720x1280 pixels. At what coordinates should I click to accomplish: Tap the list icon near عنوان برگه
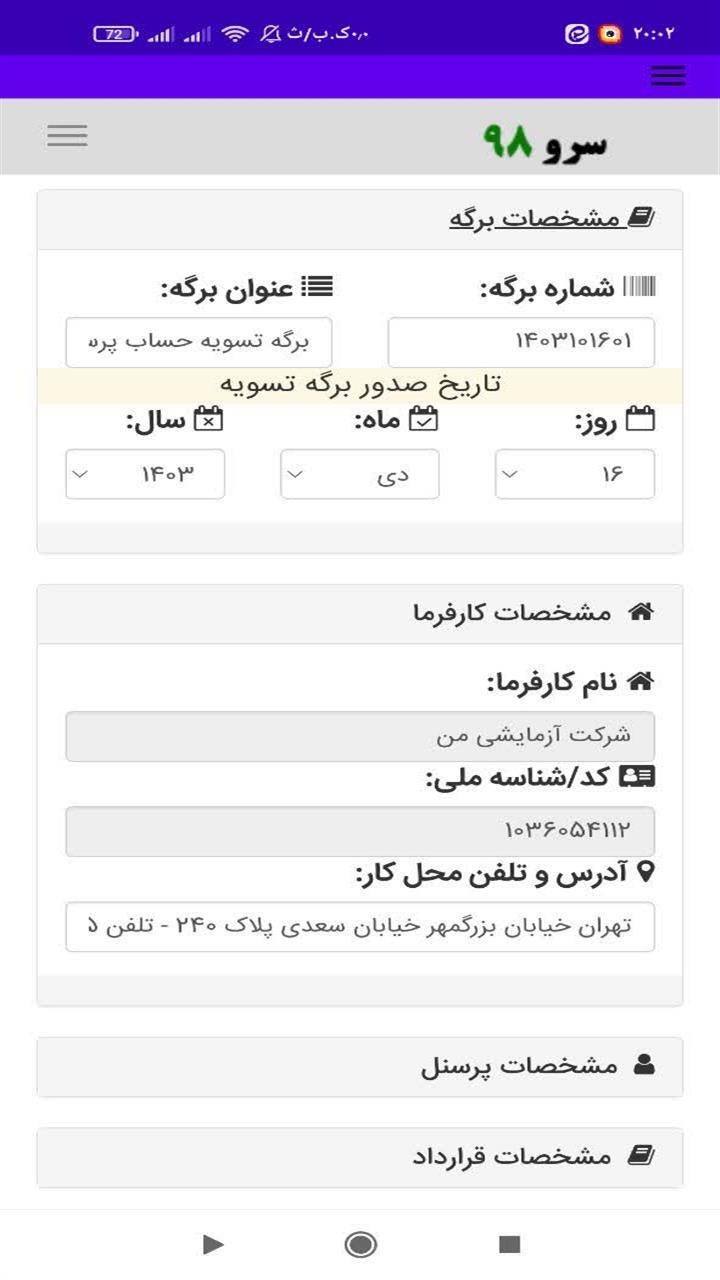point(318,288)
